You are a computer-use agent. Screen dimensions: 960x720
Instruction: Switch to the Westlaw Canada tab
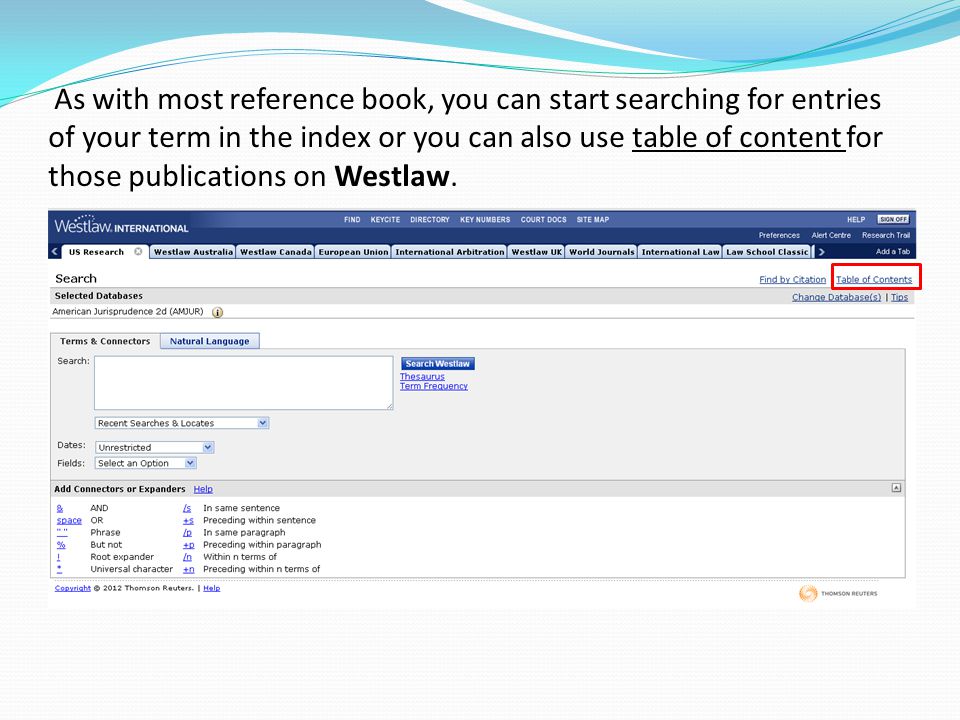[x=276, y=252]
